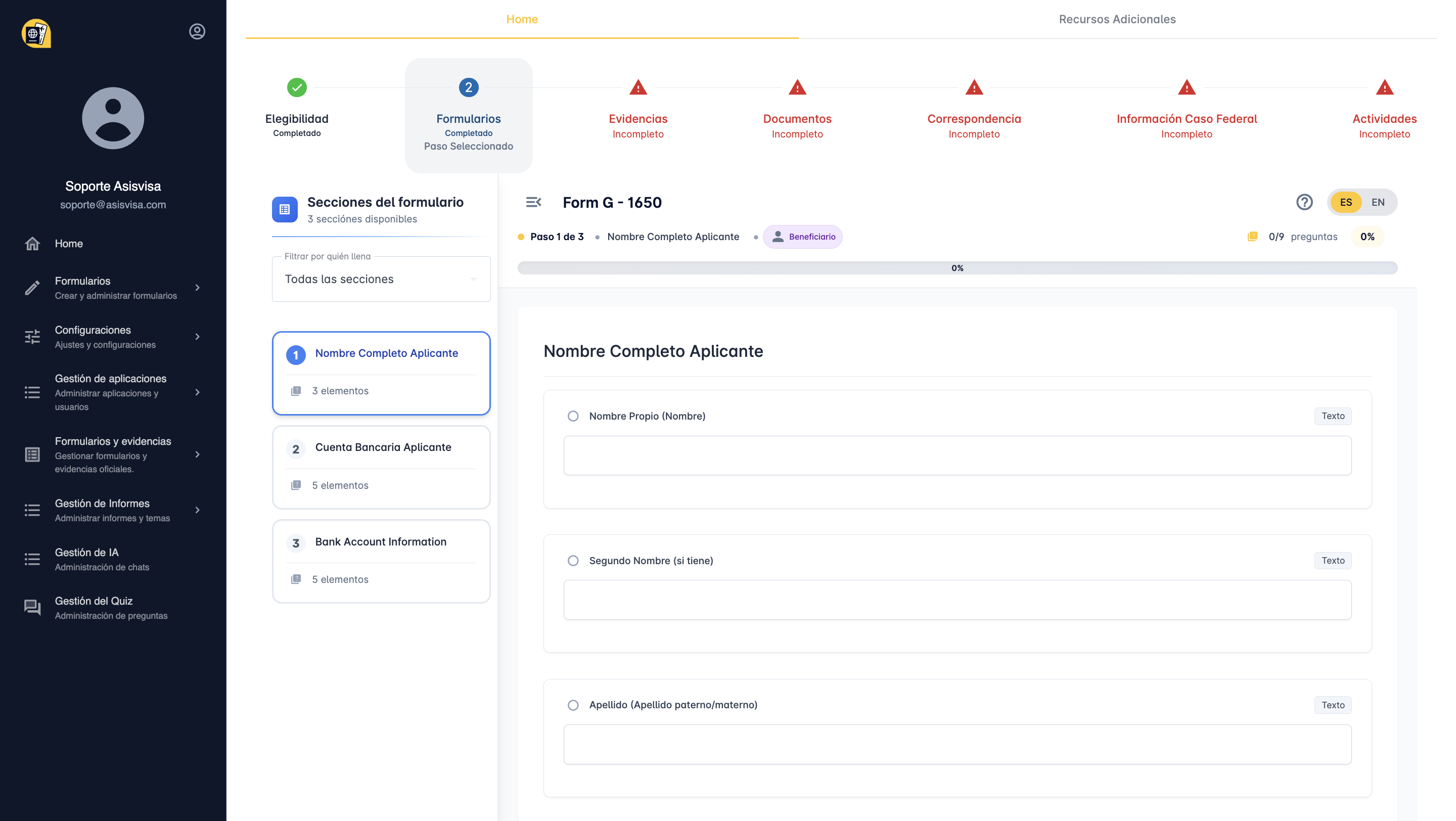Click the green Elegibilidad checkmark step
The width and height of the screenshot is (1456, 821).
coord(296,87)
